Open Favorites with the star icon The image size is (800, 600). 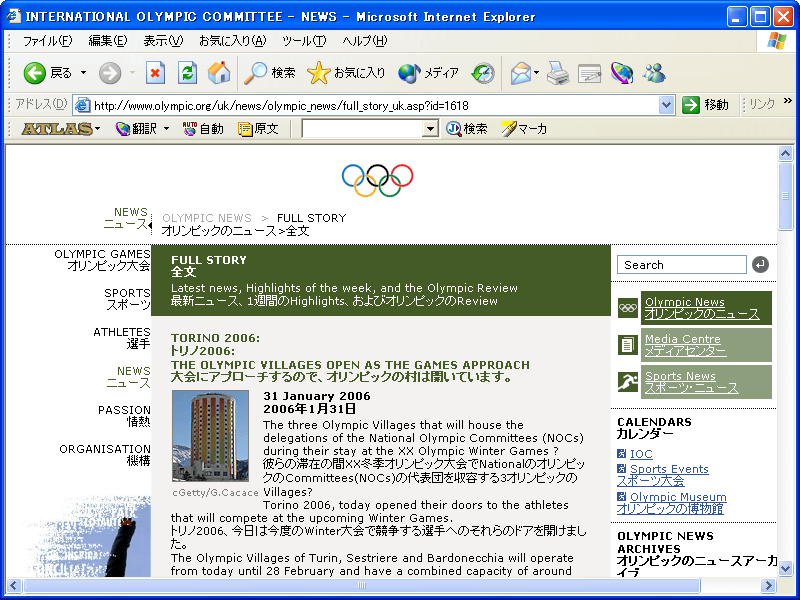tap(318, 73)
